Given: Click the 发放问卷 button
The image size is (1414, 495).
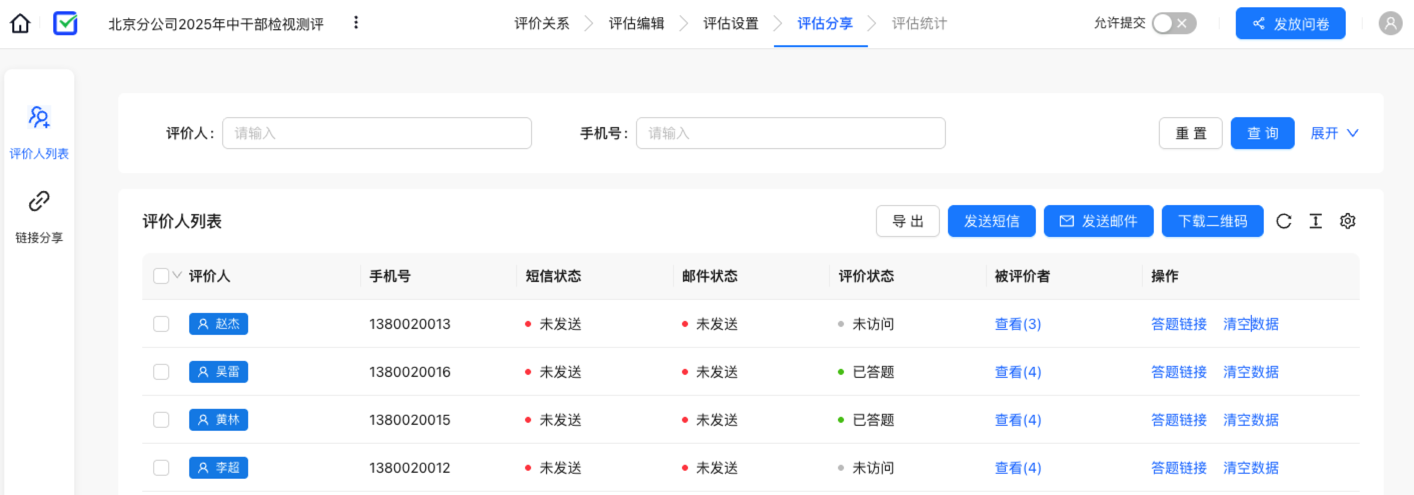Looking at the screenshot, I should point(1290,23).
